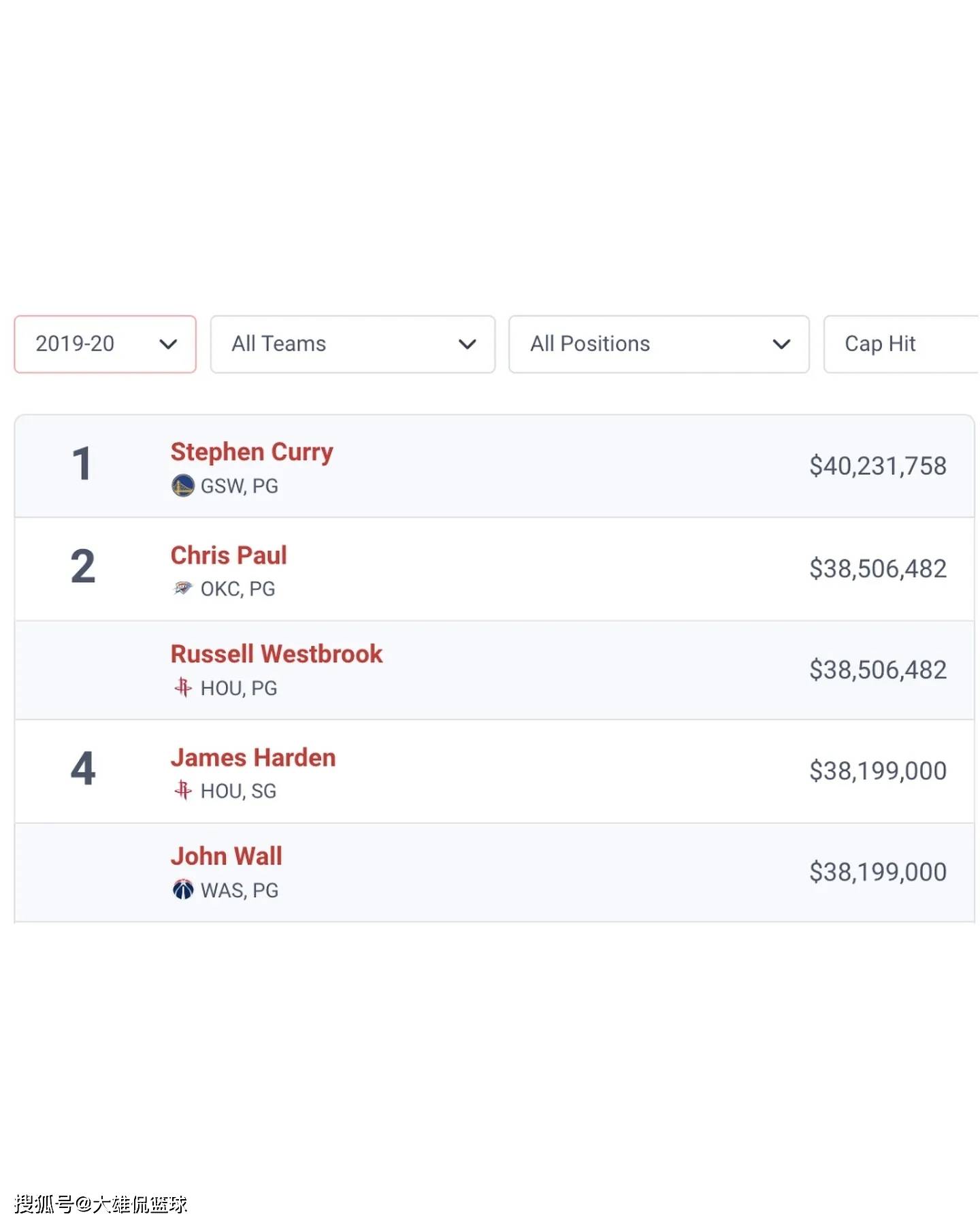Follow the John Wall player link
Screen dimensions: 980x1225
coord(226,856)
